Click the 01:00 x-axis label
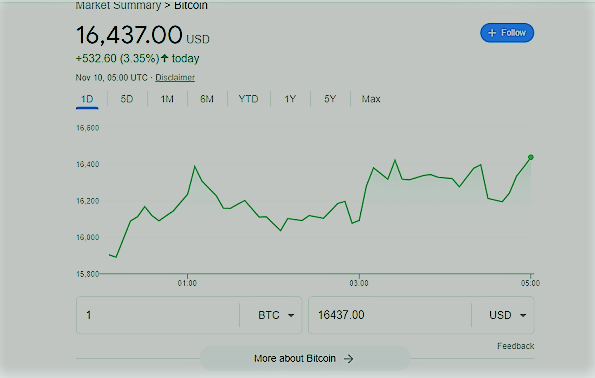595x378 pixels. [187, 283]
